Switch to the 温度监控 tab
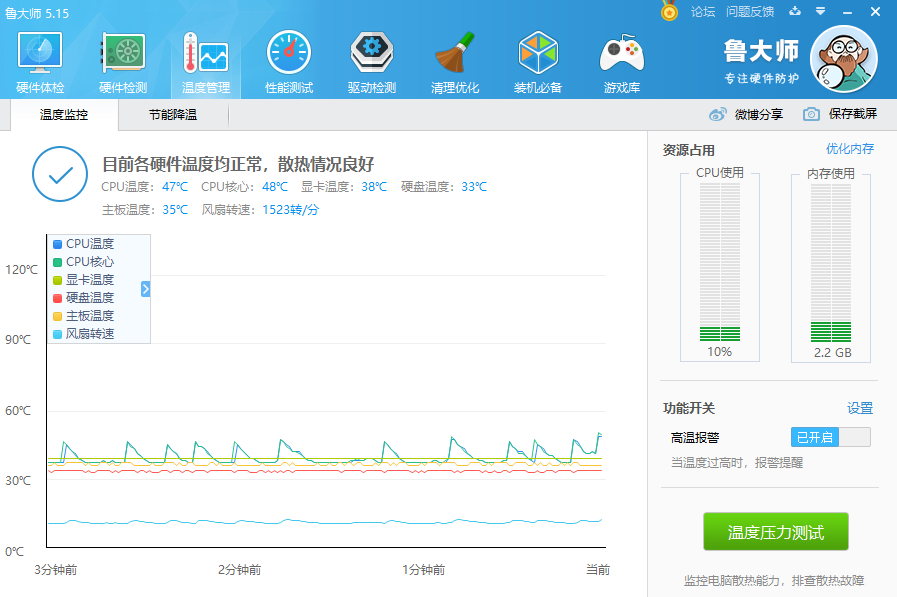This screenshot has height=597, width=897. 63,114
